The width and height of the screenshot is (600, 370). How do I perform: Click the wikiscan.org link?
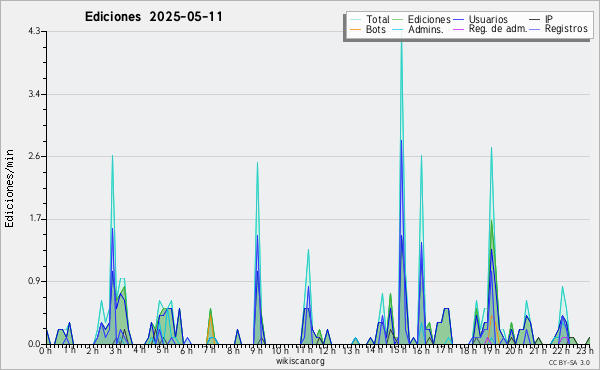pos(300,361)
